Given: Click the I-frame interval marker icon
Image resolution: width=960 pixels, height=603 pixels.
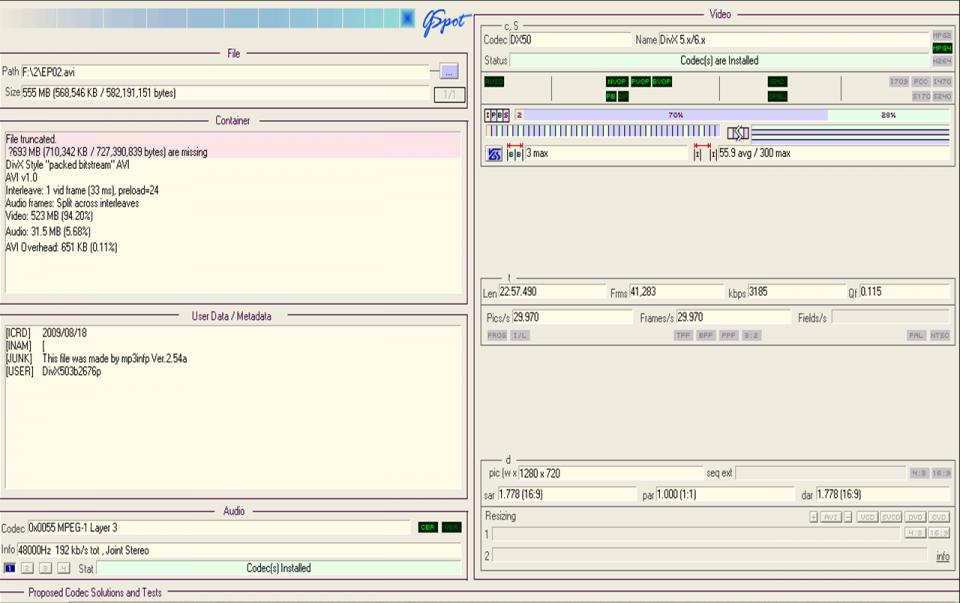Looking at the screenshot, I should [x=704, y=152].
